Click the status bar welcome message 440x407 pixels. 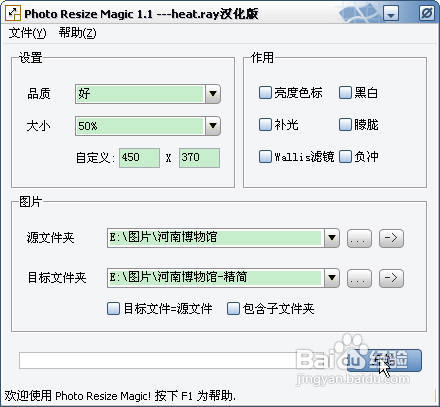[x=120, y=396]
